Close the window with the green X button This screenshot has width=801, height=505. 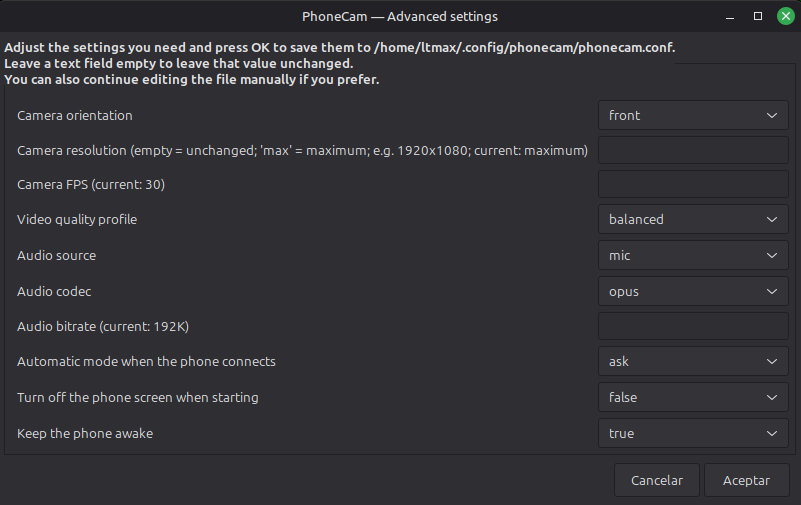pos(786,16)
